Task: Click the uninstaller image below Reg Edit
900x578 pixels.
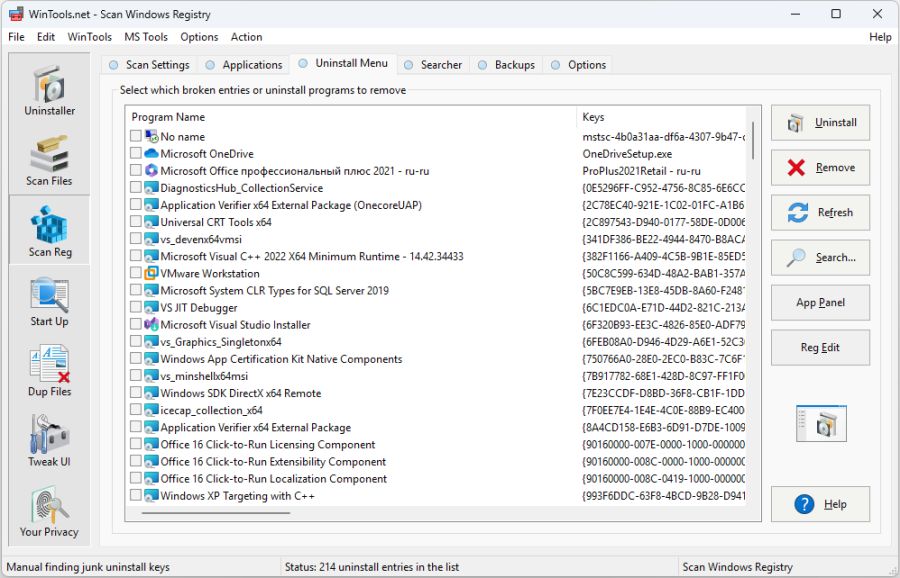Action: pos(821,424)
